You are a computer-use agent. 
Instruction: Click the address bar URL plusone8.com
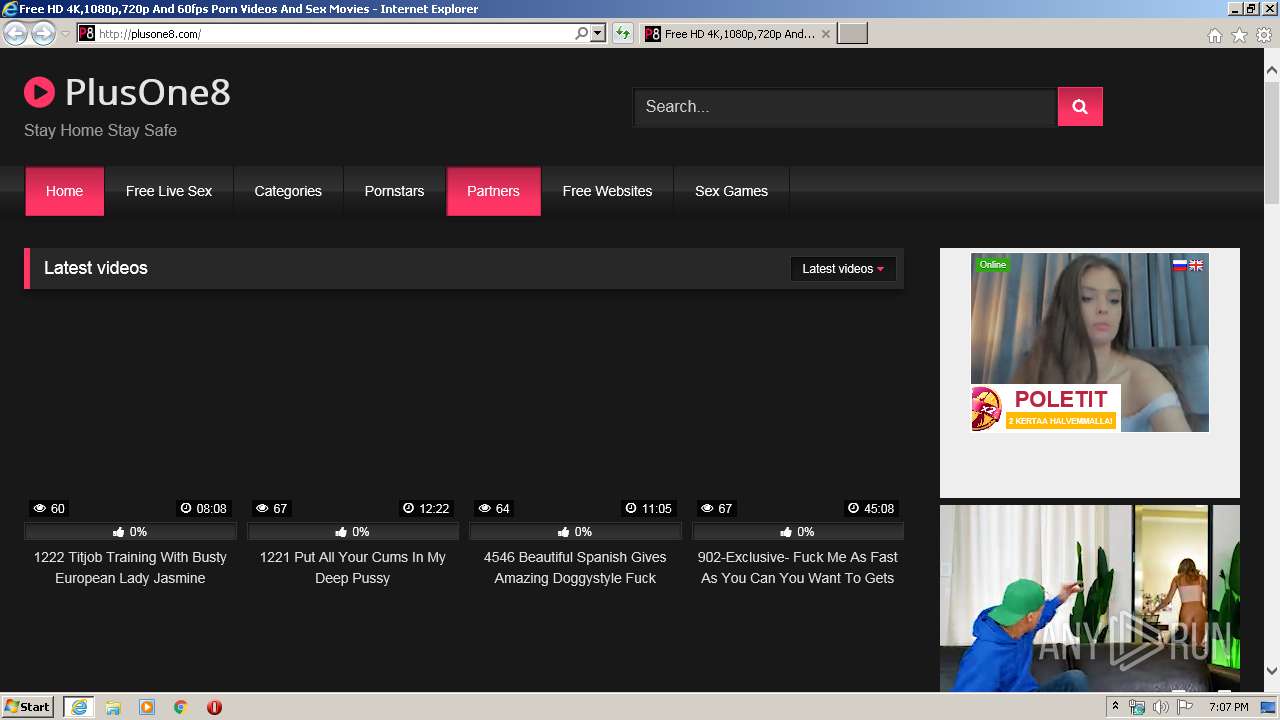coord(150,34)
